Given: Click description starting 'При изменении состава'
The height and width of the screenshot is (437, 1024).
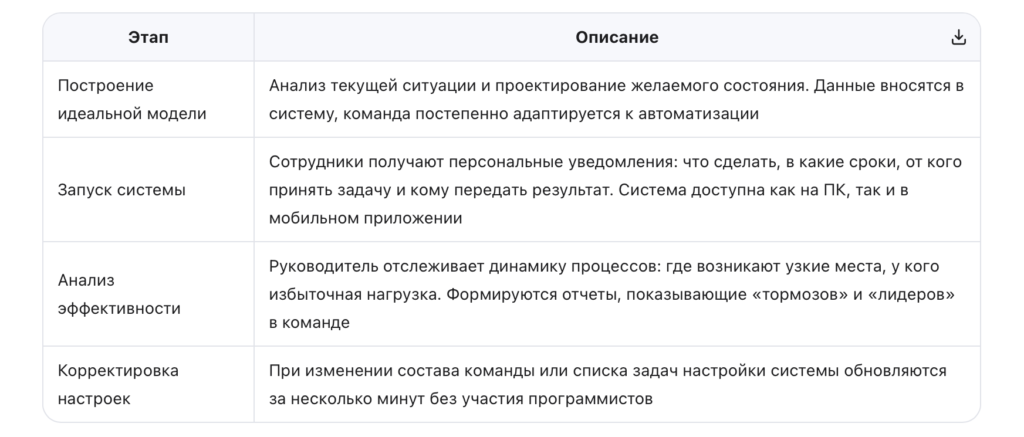Looking at the screenshot, I should (x=607, y=384).
